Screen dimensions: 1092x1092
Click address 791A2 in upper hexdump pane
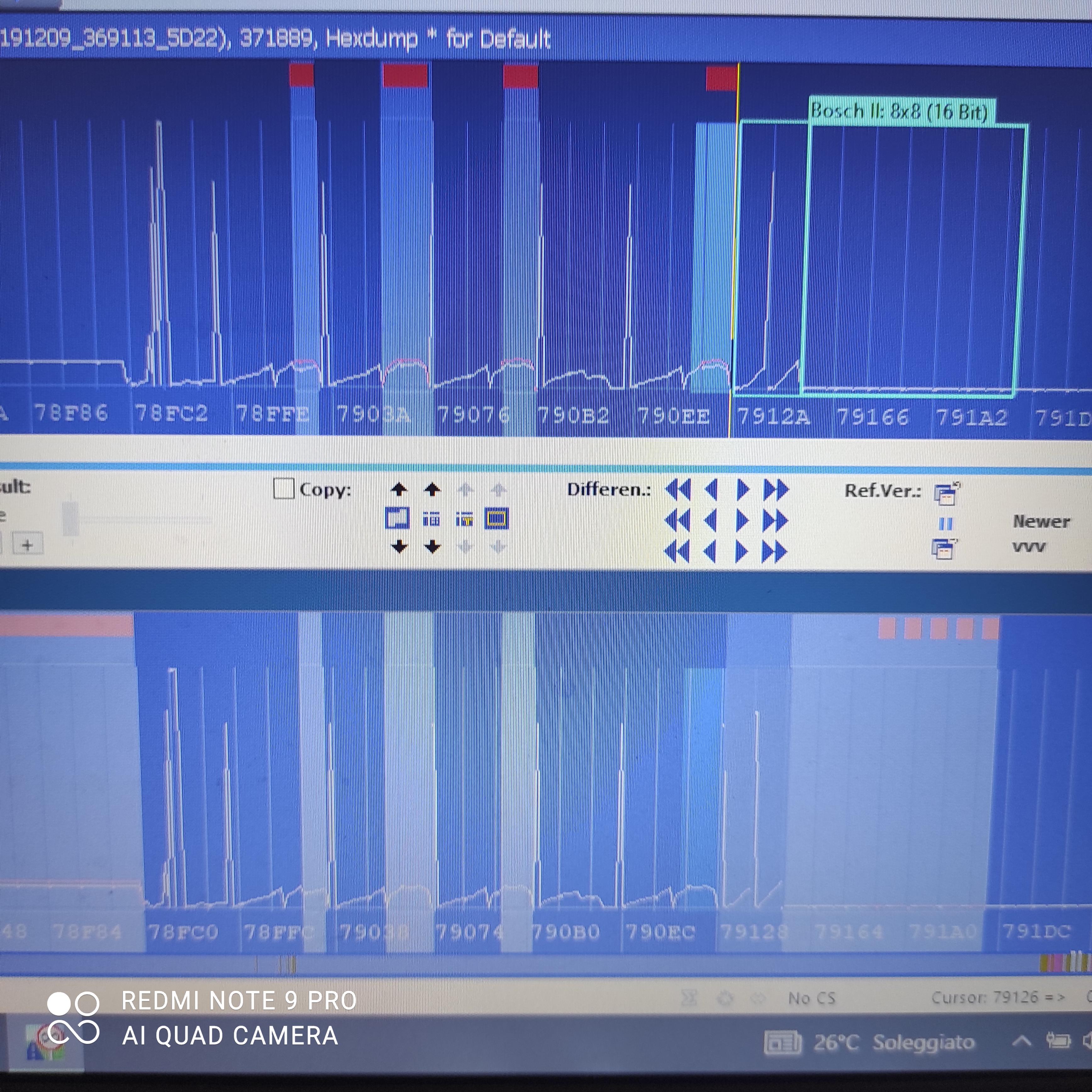(972, 418)
